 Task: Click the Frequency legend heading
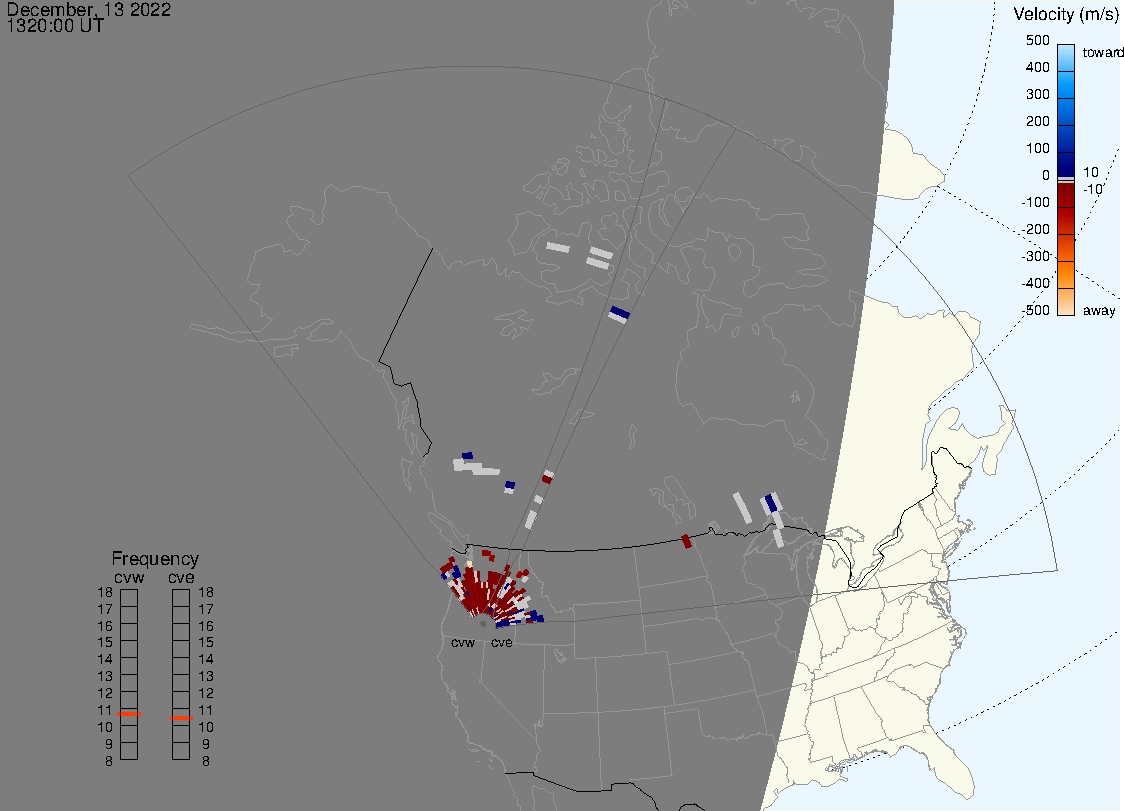tap(155, 559)
